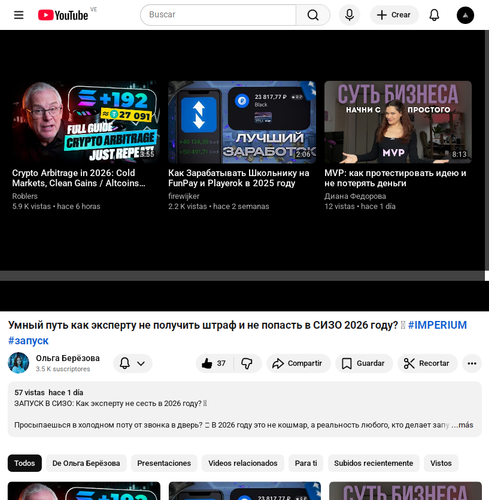Focus the Buscar search field
489x500 pixels.
[218, 15]
